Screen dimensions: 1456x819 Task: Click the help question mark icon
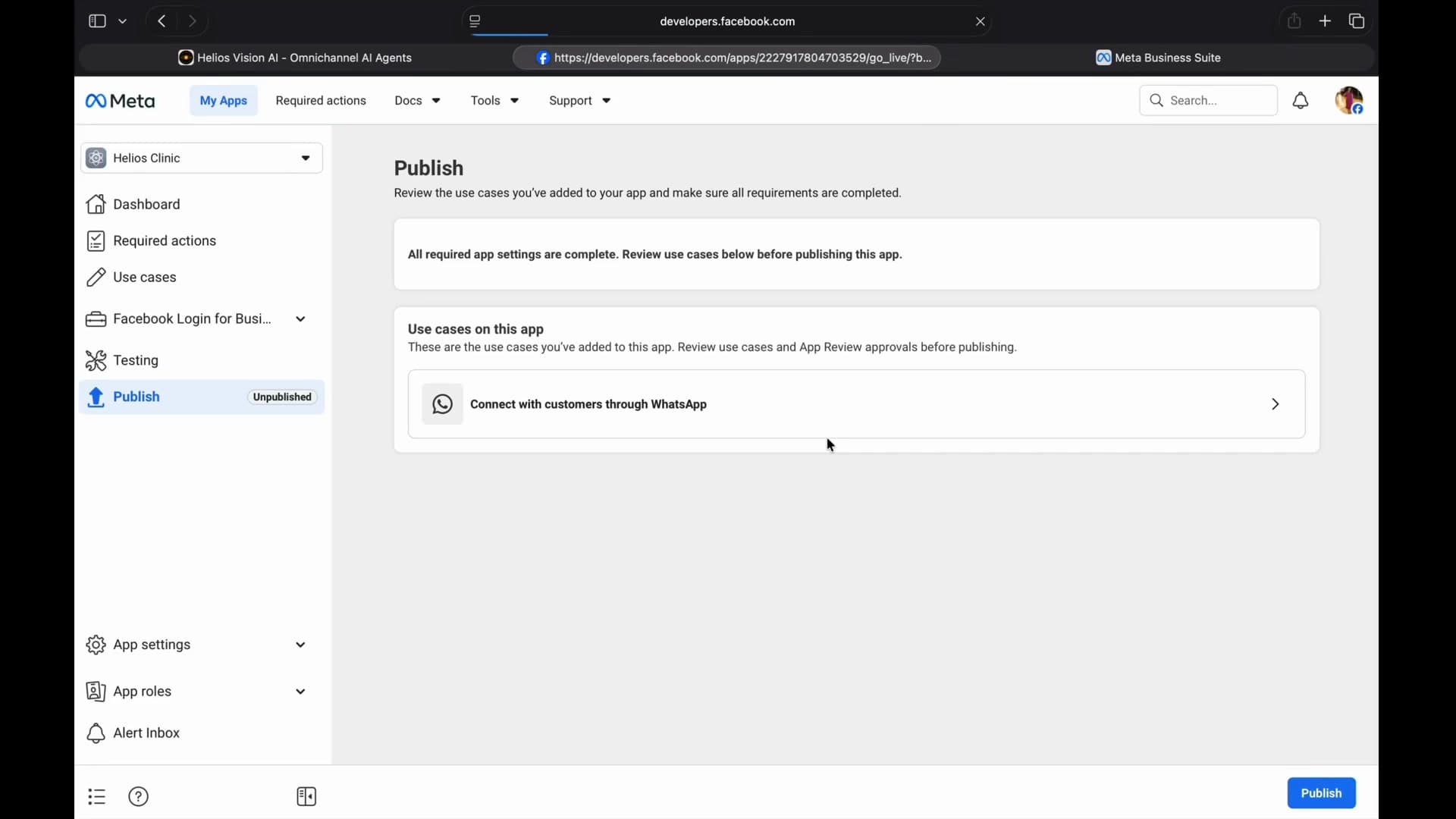139,797
